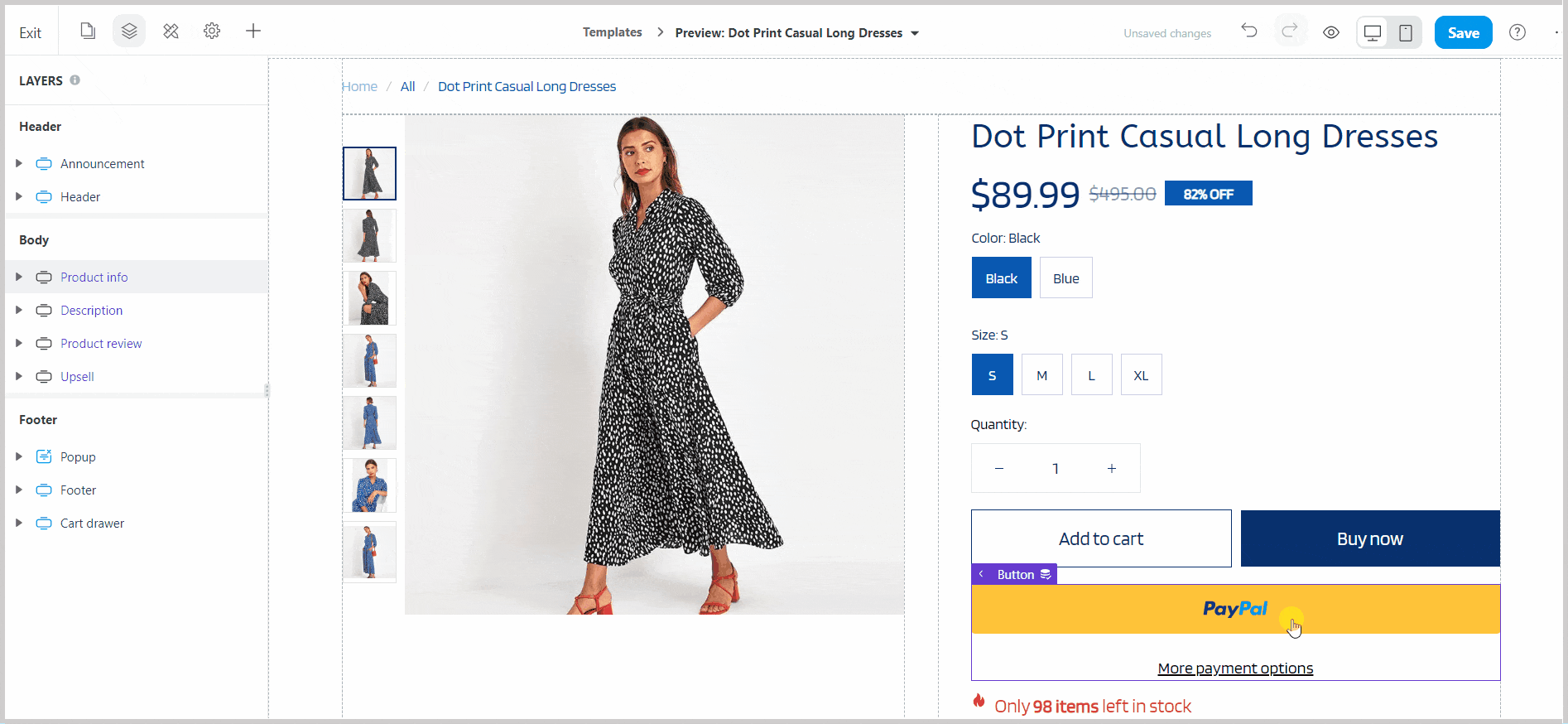Undo the last change
The height and width of the screenshot is (724, 1568).
pyautogui.click(x=1249, y=31)
